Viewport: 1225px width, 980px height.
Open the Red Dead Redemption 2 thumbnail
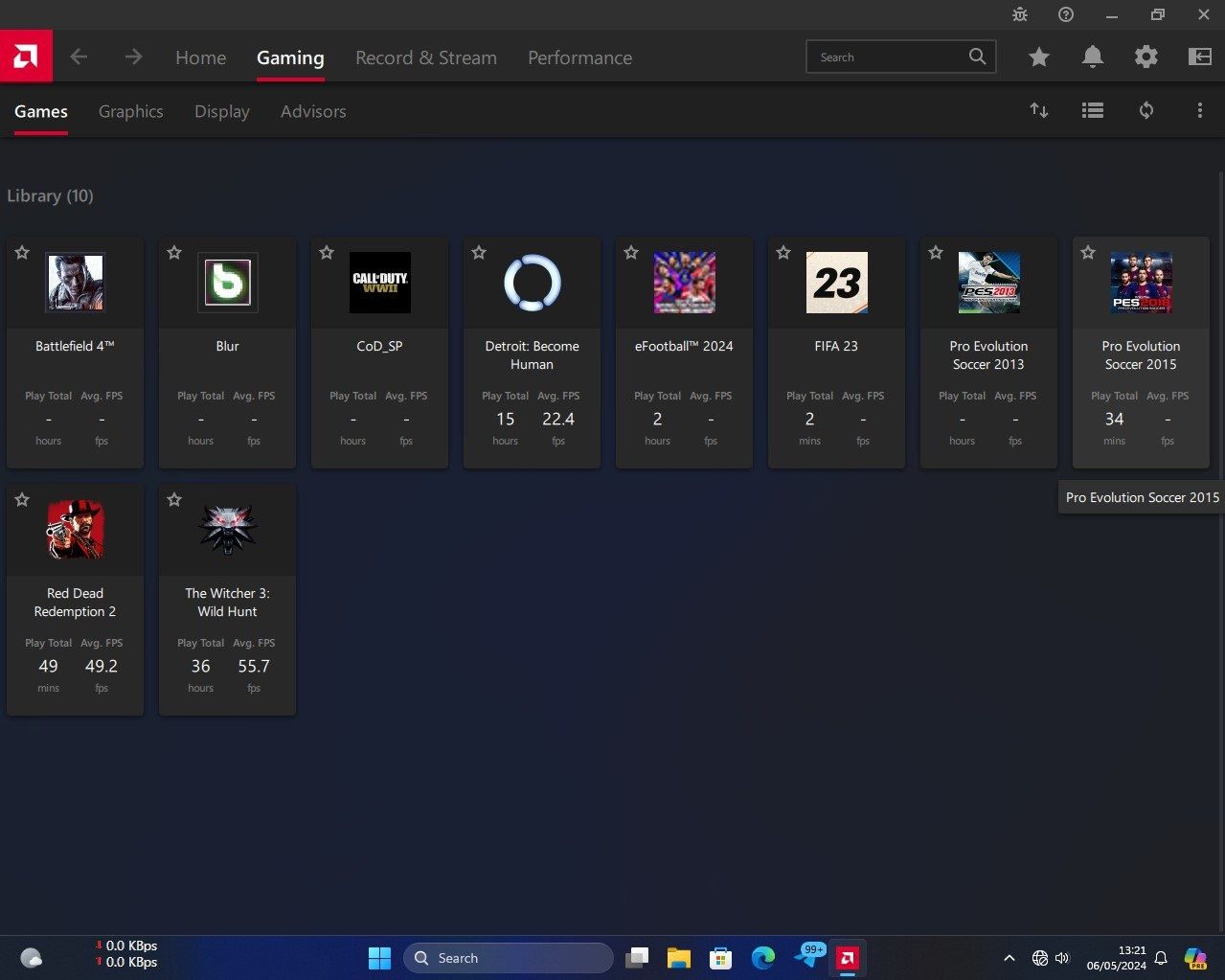(x=75, y=530)
